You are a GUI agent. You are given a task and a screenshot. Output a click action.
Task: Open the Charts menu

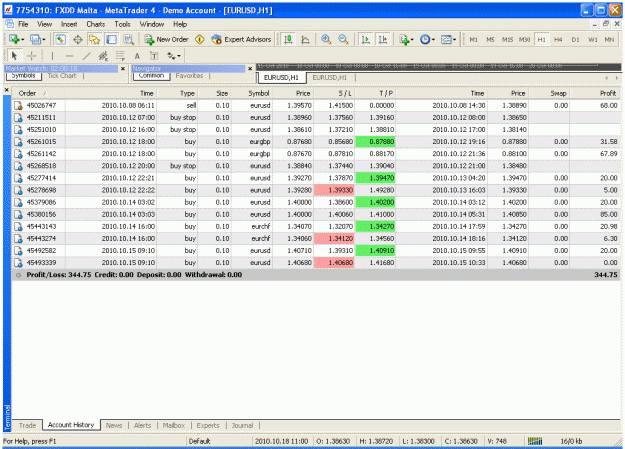click(x=96, y=24)
